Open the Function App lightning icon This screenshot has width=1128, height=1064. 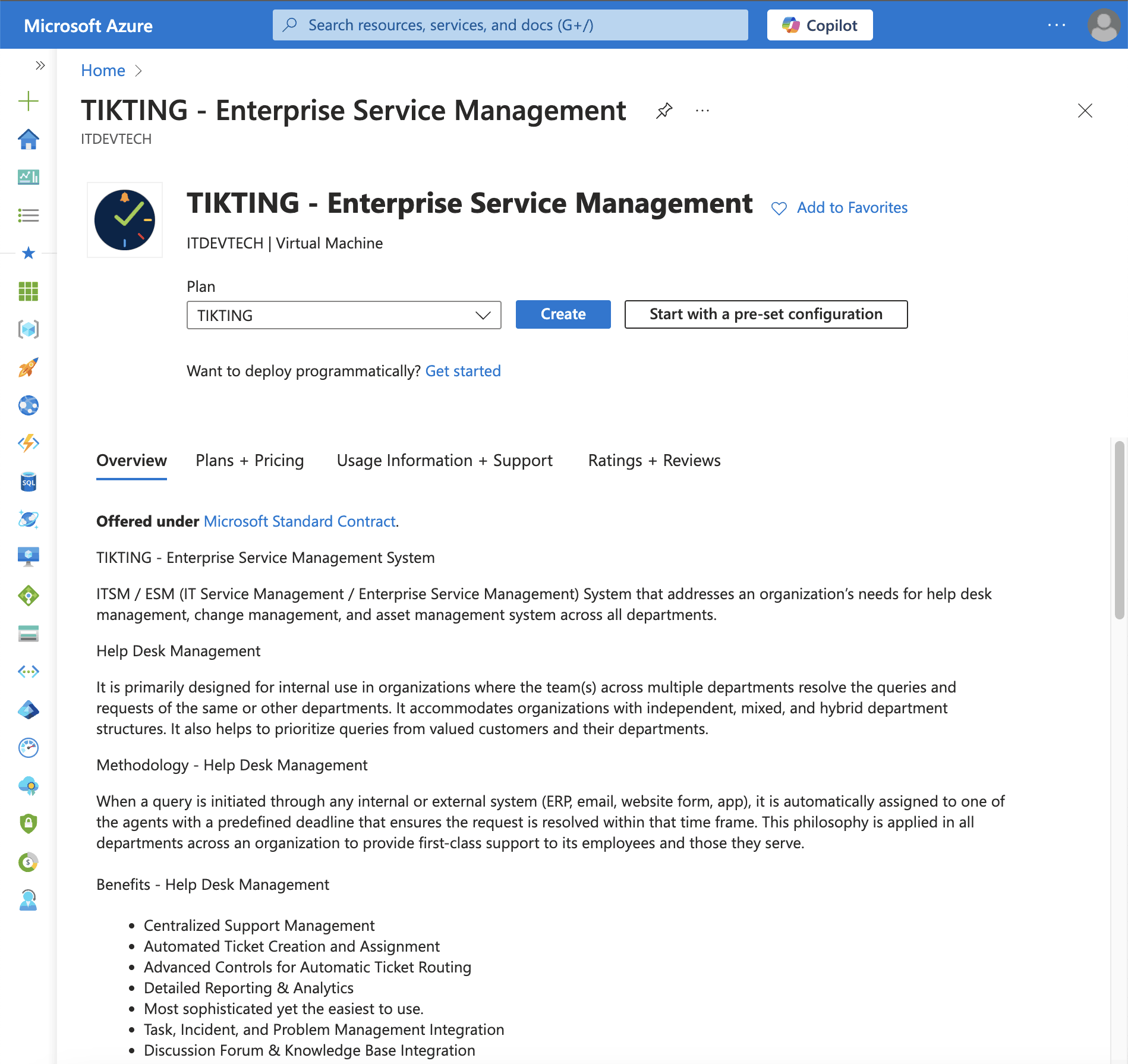point(28,443)
